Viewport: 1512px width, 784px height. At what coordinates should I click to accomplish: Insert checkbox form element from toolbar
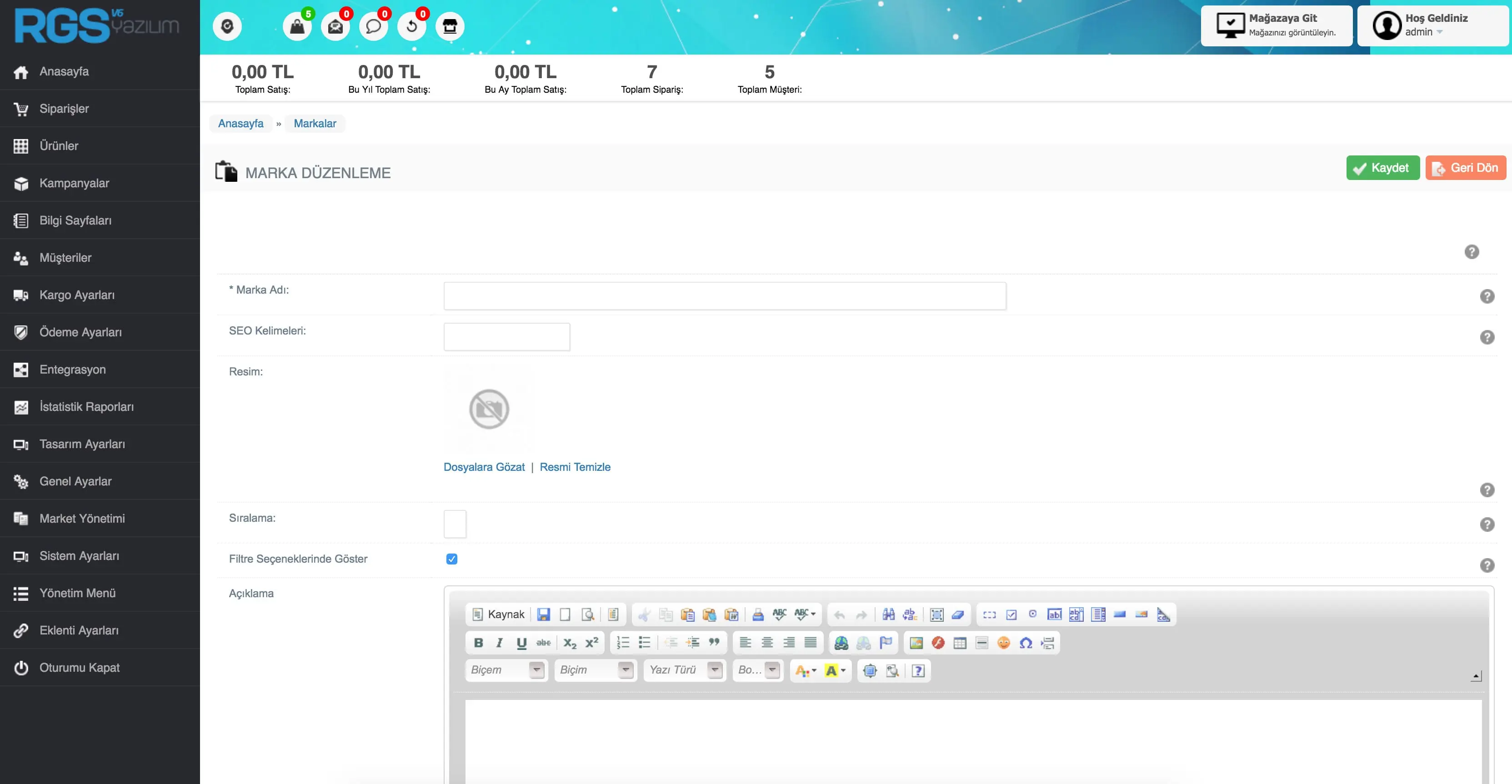point(1011,614)
